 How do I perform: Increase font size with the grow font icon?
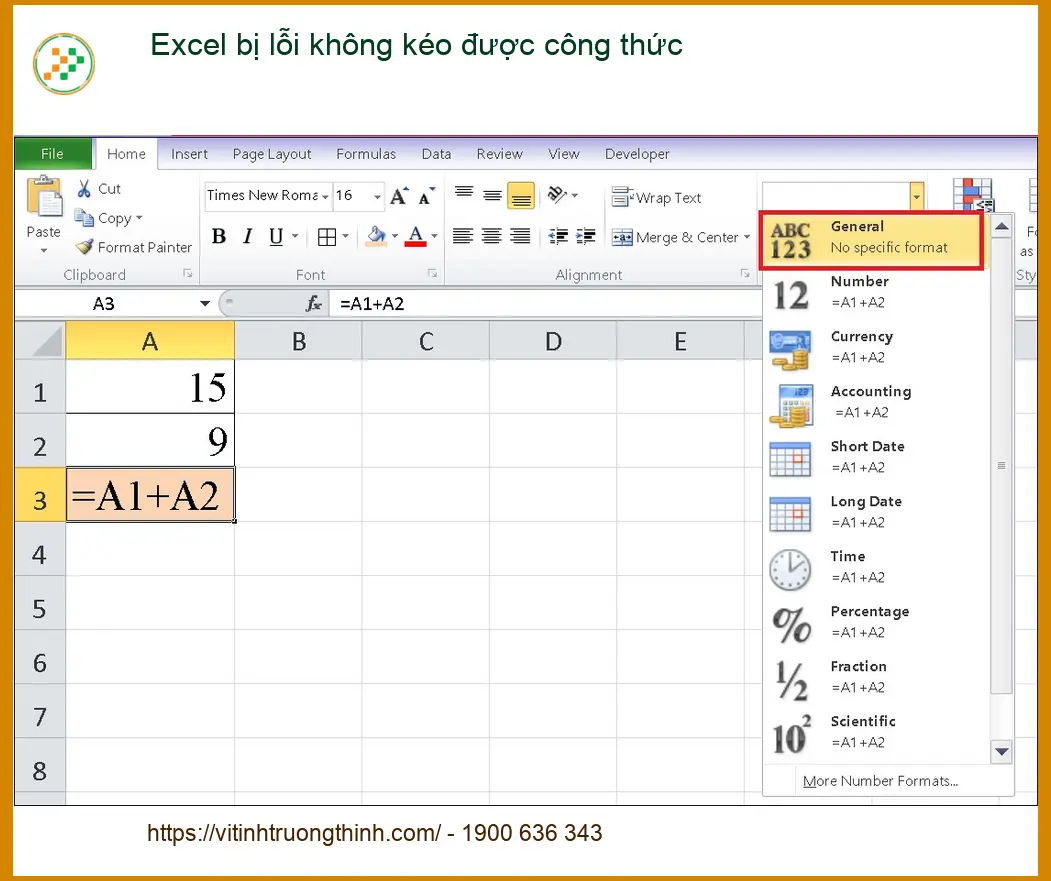(x=399, y=196)
